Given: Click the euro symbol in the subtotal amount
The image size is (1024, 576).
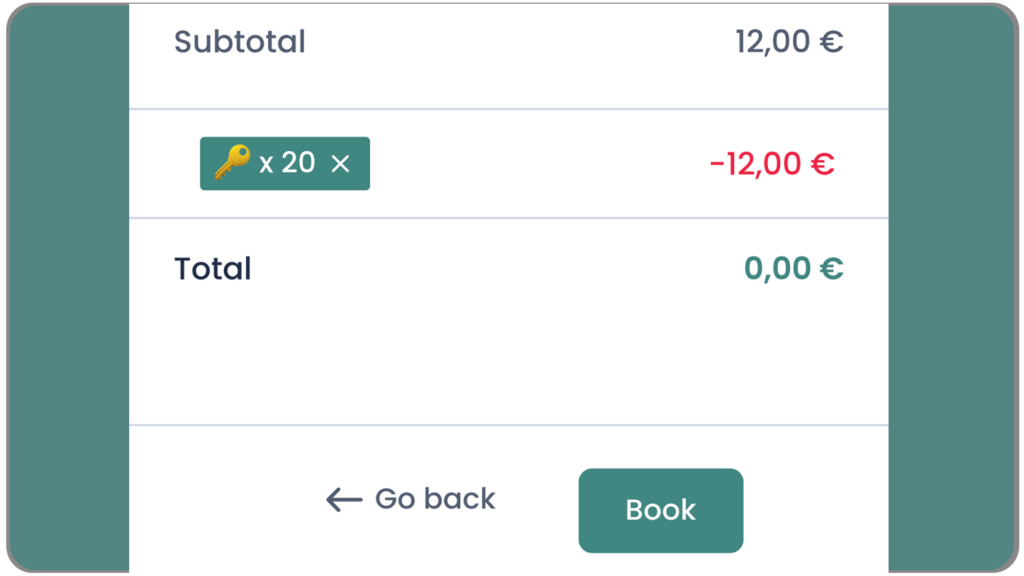Looking at the screenshot, I should 831,42.
